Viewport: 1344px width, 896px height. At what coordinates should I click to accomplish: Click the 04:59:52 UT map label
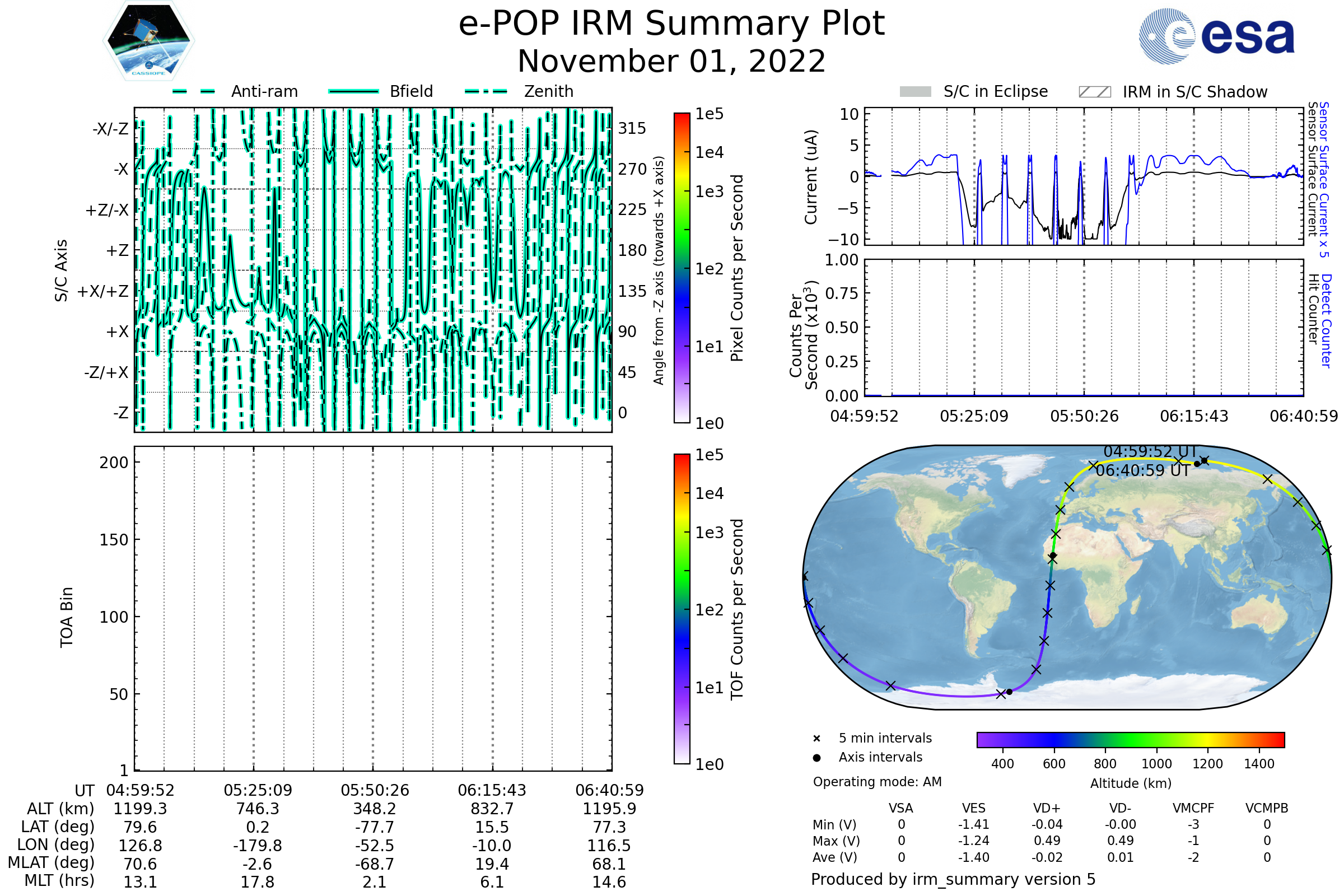pyautogui.click(x=1150, y=451)
